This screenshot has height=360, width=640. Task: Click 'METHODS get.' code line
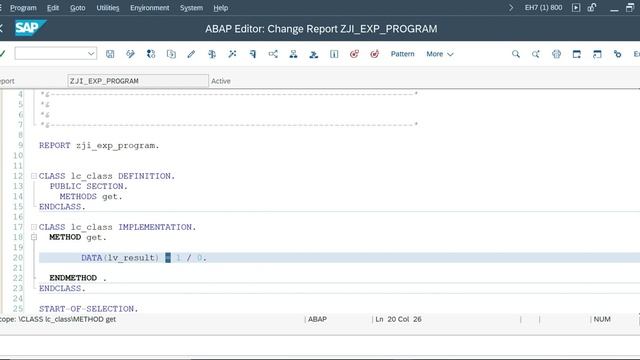click(91, 196)
